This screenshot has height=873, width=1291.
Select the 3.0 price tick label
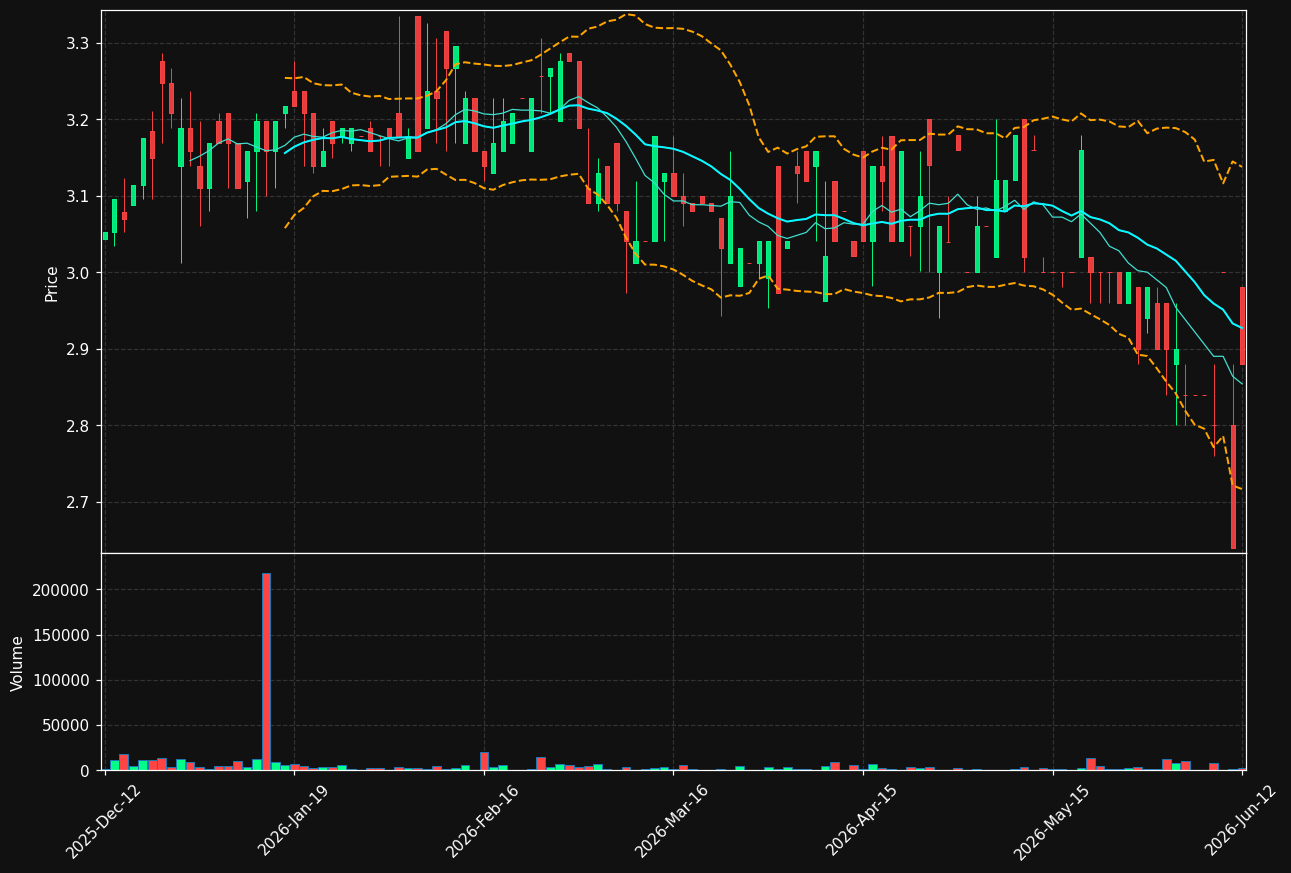pos(77,273)
